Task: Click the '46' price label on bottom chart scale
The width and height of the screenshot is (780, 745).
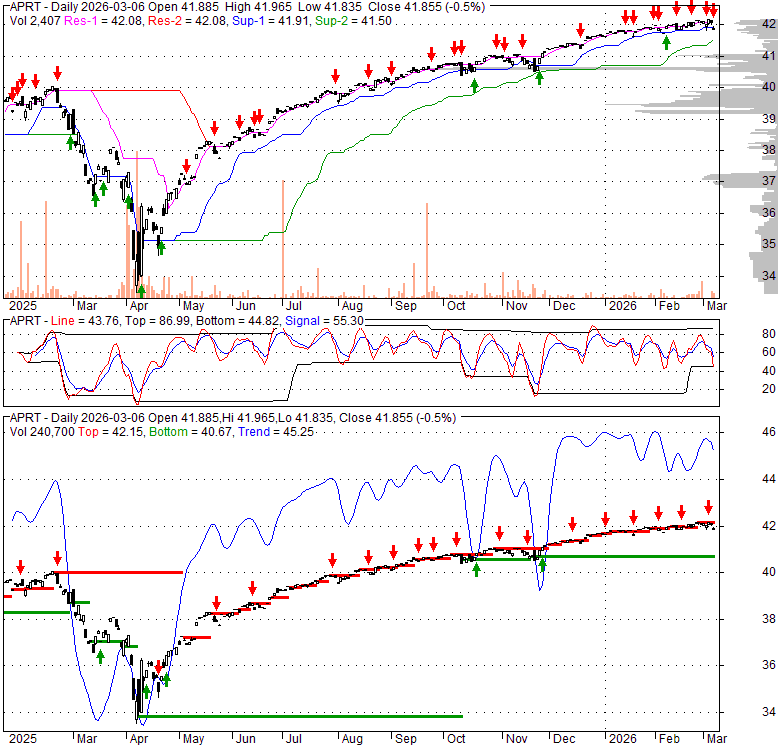Action: click(x=769, y=432)
